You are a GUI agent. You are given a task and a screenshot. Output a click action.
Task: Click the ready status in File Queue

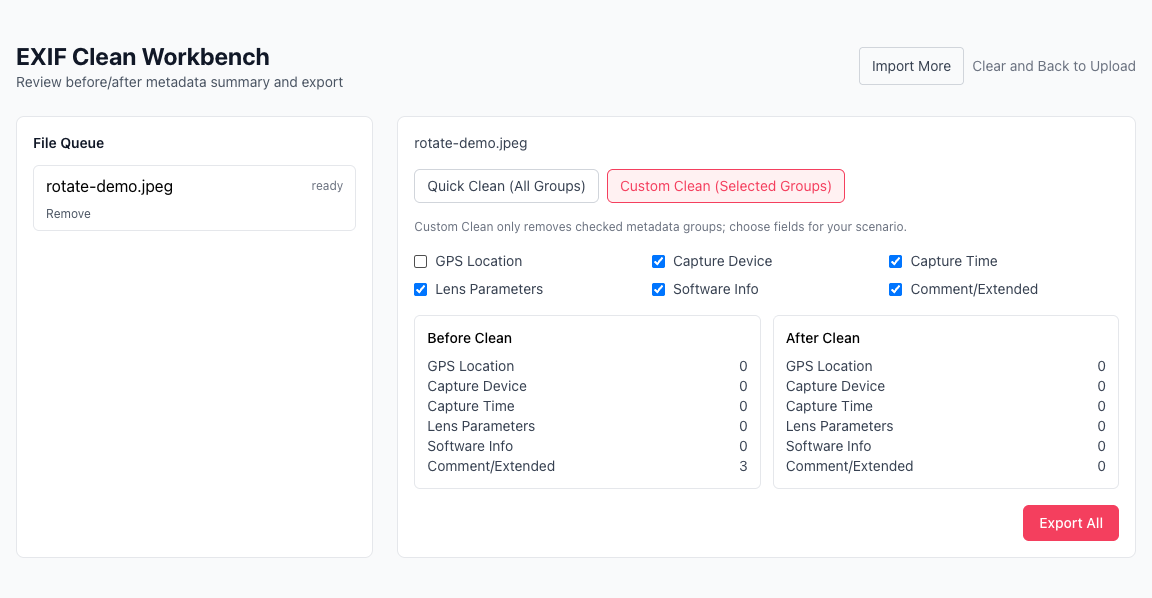pos(327,186)
